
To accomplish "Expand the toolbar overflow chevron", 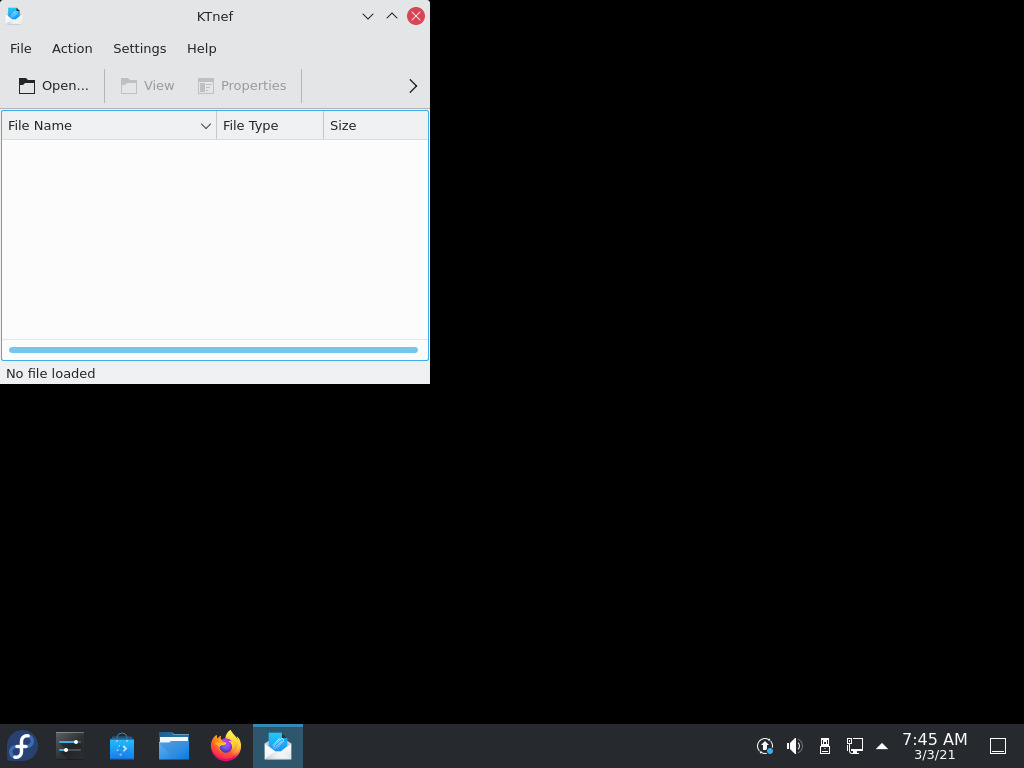I will (x=413, y=86).
